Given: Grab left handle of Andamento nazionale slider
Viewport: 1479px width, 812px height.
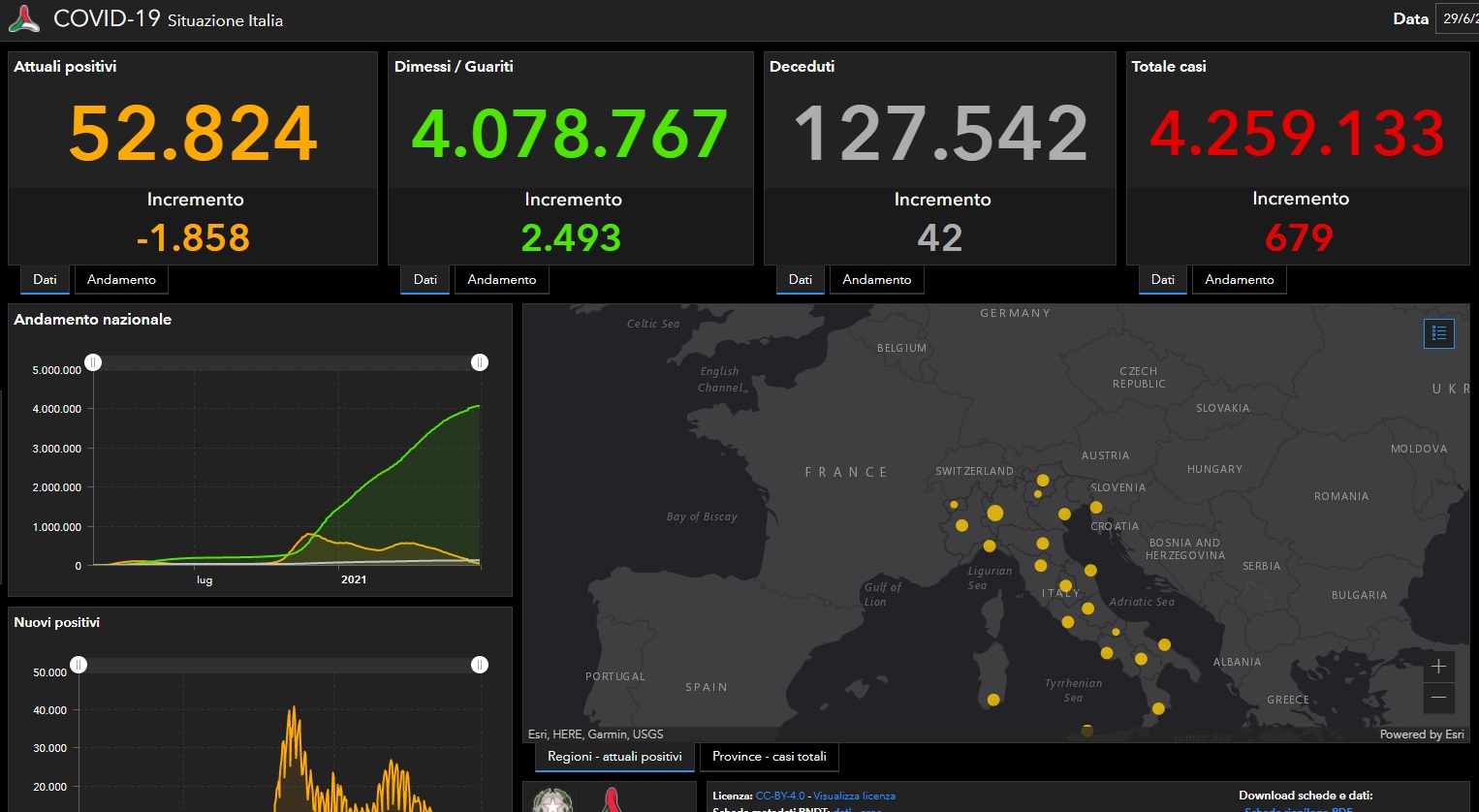Looking at the screenshot, I should point(93,362).
